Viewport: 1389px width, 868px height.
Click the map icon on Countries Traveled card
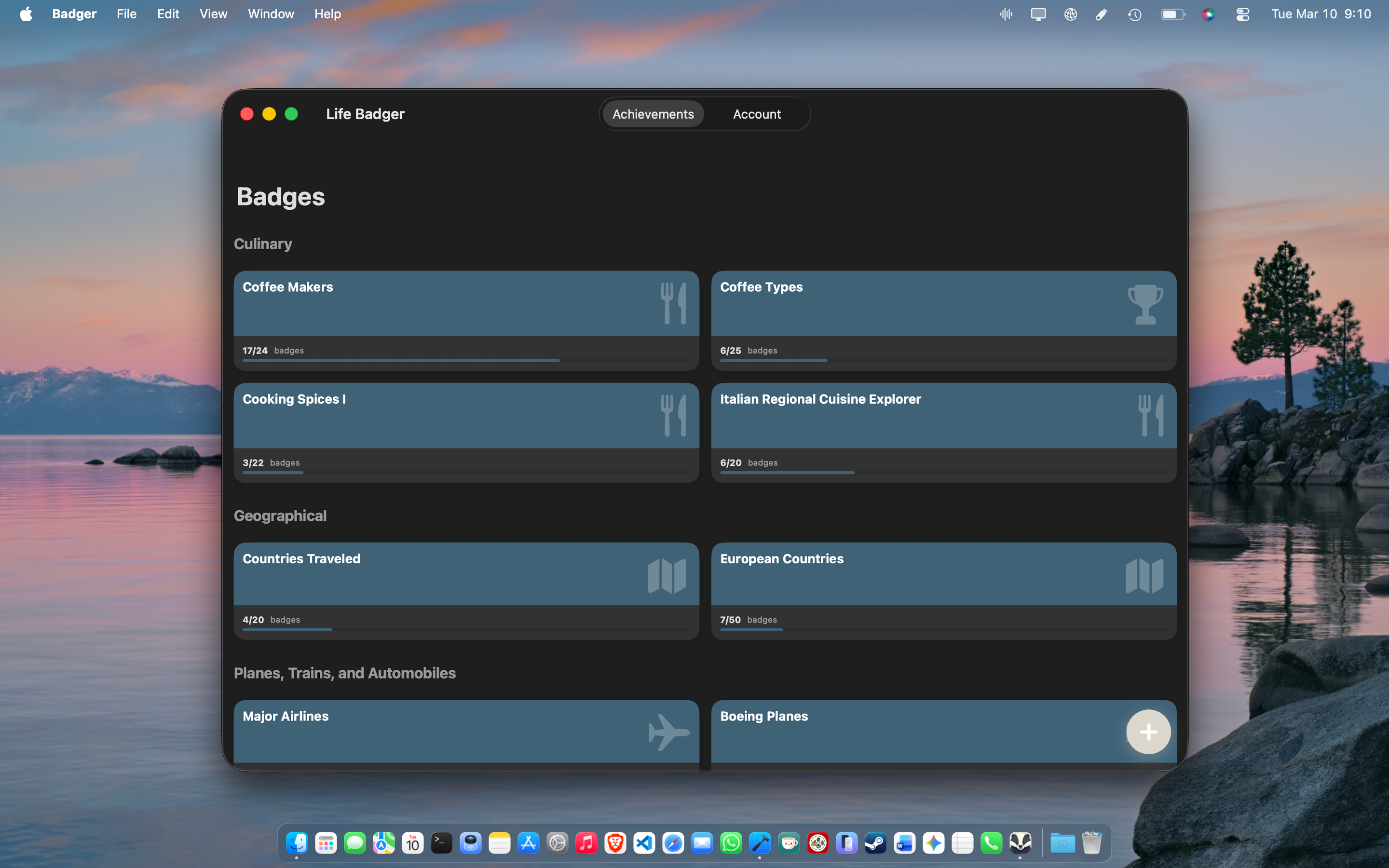(667, 575)
